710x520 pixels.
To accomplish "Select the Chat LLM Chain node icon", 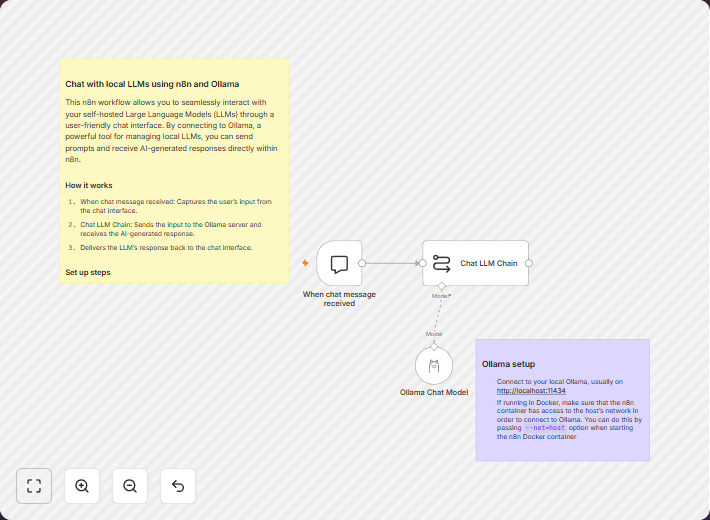I will 441,263.
